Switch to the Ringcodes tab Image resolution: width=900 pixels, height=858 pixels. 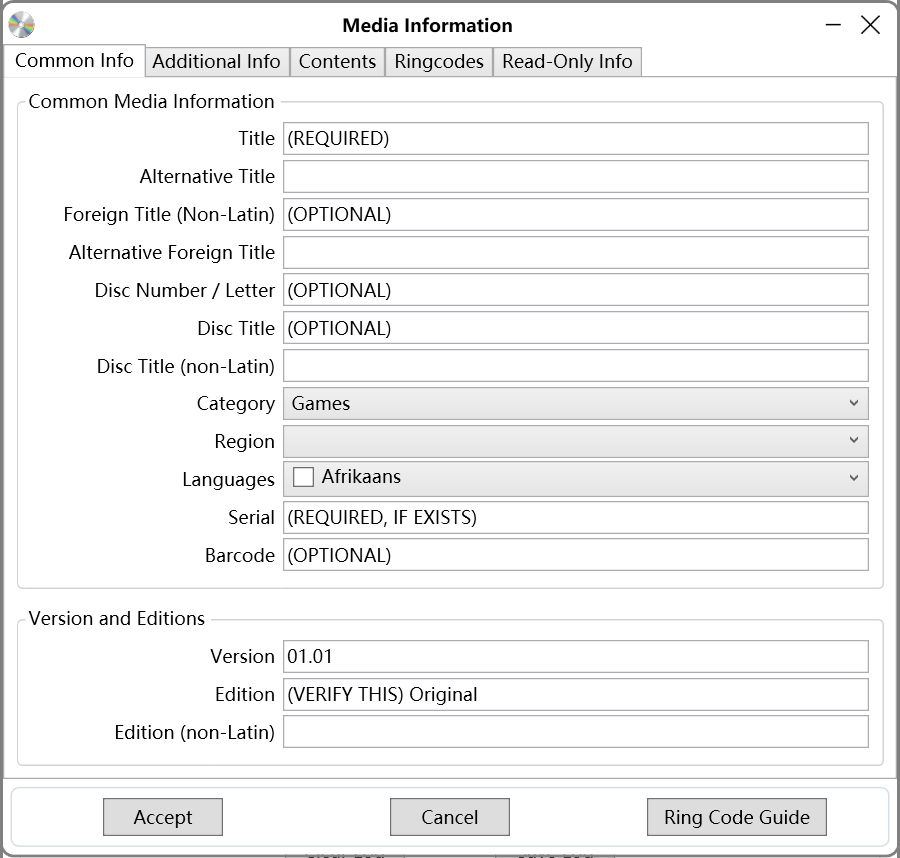tap(439, 61)
